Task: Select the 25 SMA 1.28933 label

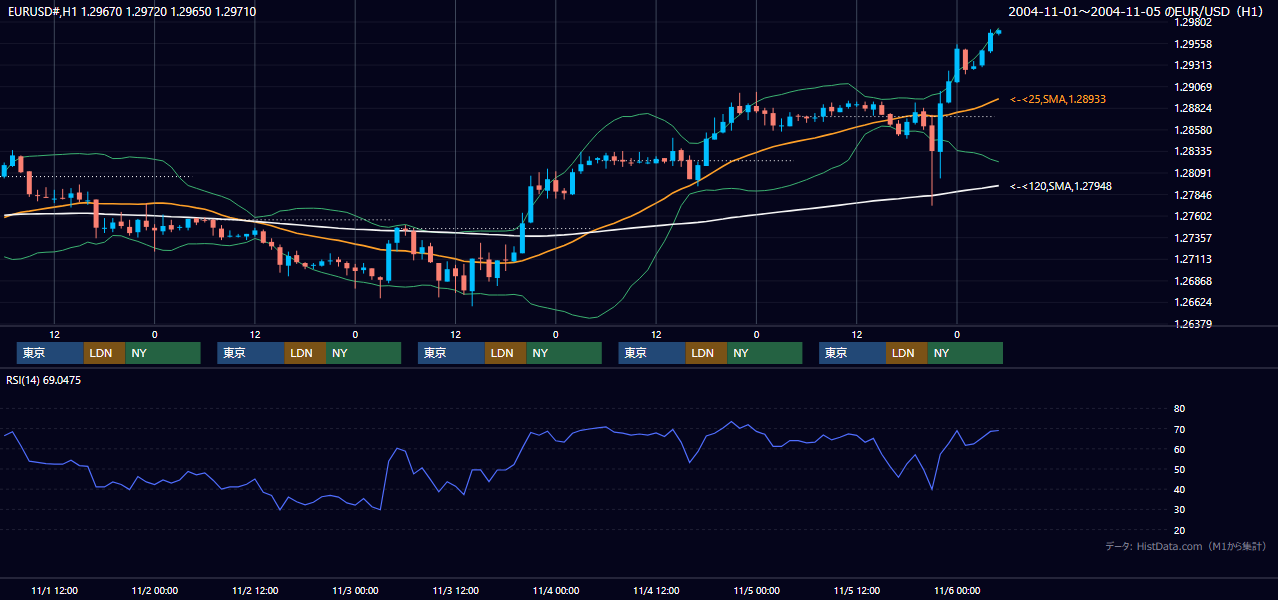Action: [1057, 99]
